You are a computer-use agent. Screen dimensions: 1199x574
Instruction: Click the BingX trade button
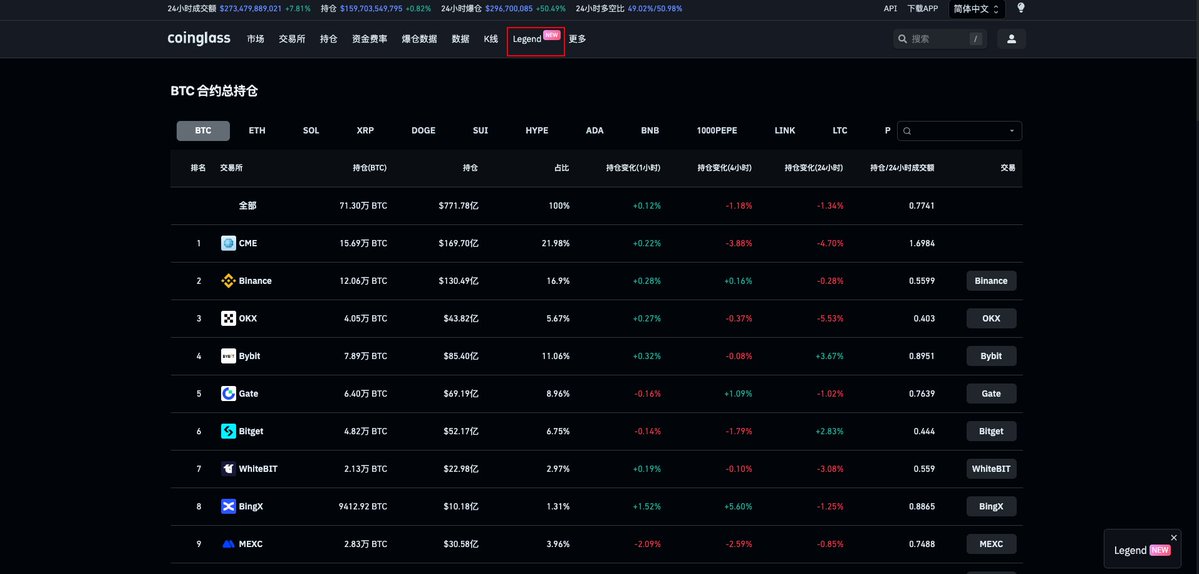pos(991,506)
